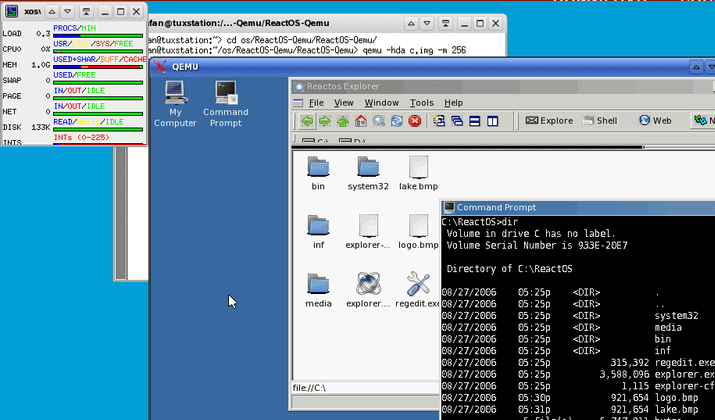This screenshot has width=715, height=420.
Task: Tile windows horizontally icon
Action: [x=475, y=121]
